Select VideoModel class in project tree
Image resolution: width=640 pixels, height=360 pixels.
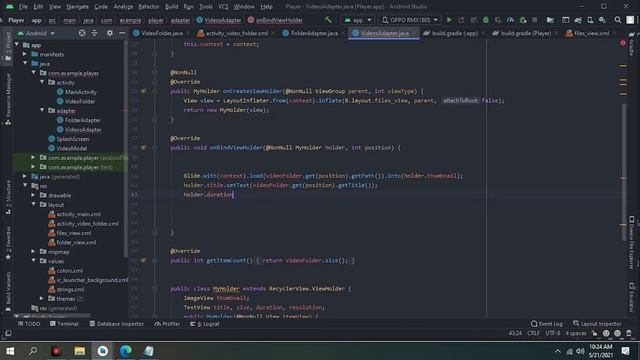(72, 149)
